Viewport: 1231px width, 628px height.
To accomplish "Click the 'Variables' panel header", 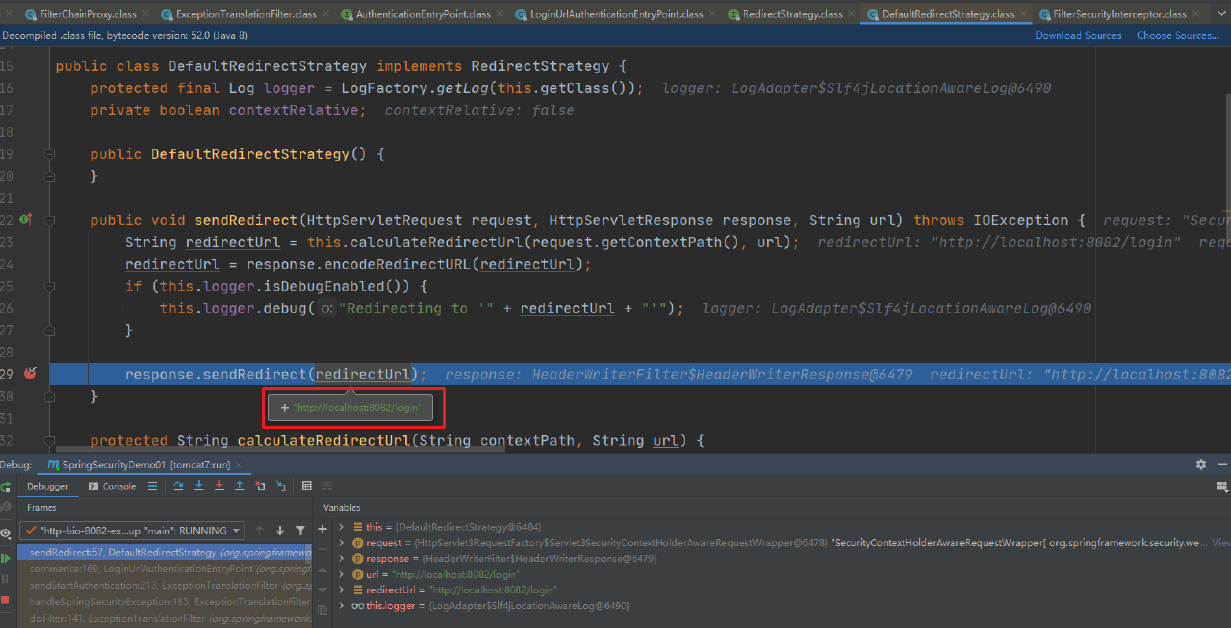I will [342, 508].
